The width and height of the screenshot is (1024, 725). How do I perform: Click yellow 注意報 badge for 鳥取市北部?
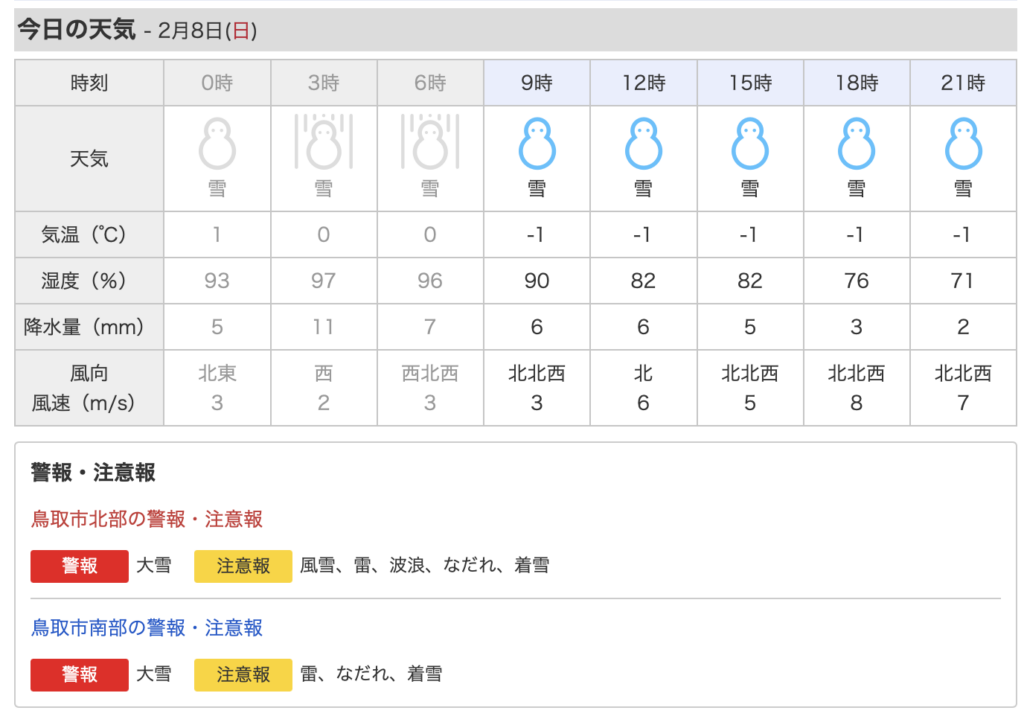243,566
